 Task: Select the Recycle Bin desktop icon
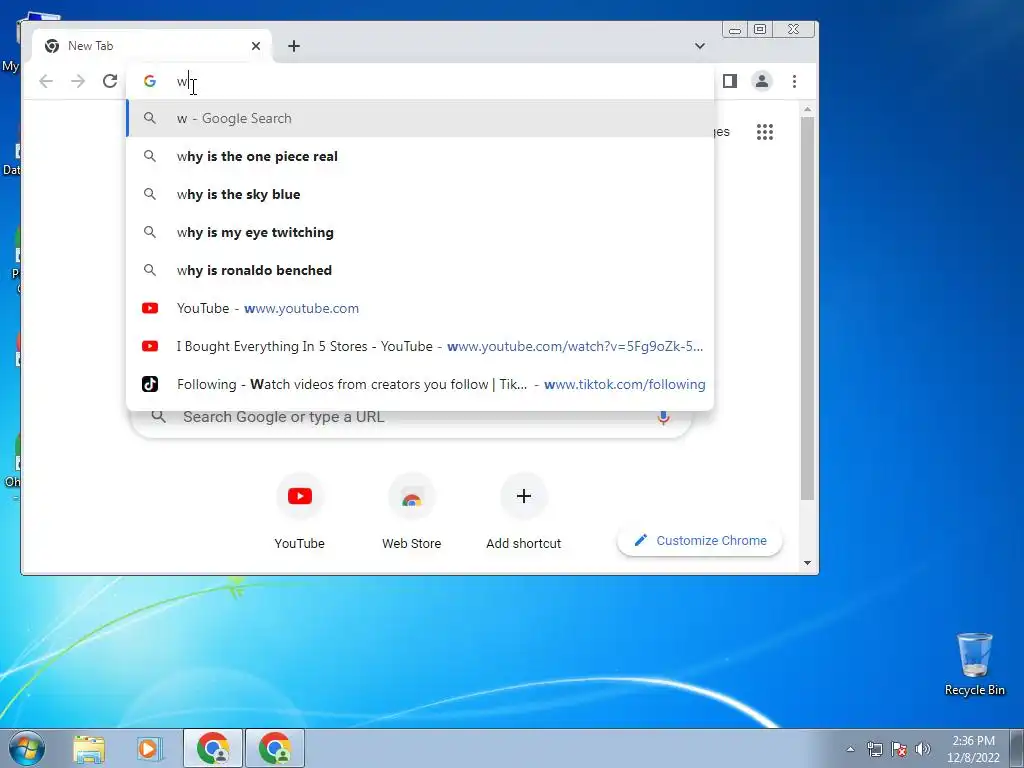coord(974,664)
